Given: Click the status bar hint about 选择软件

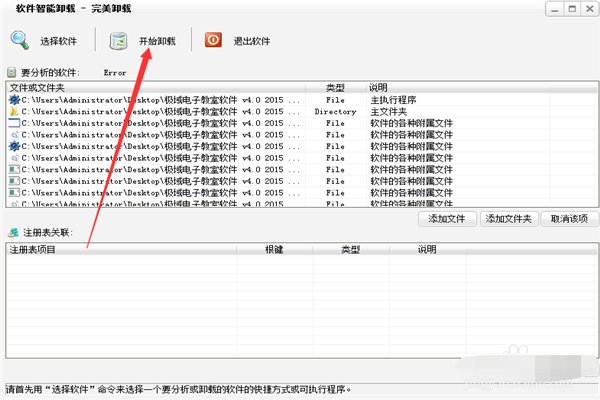Looking at the screenshot, I should click(x=178, y=390).
